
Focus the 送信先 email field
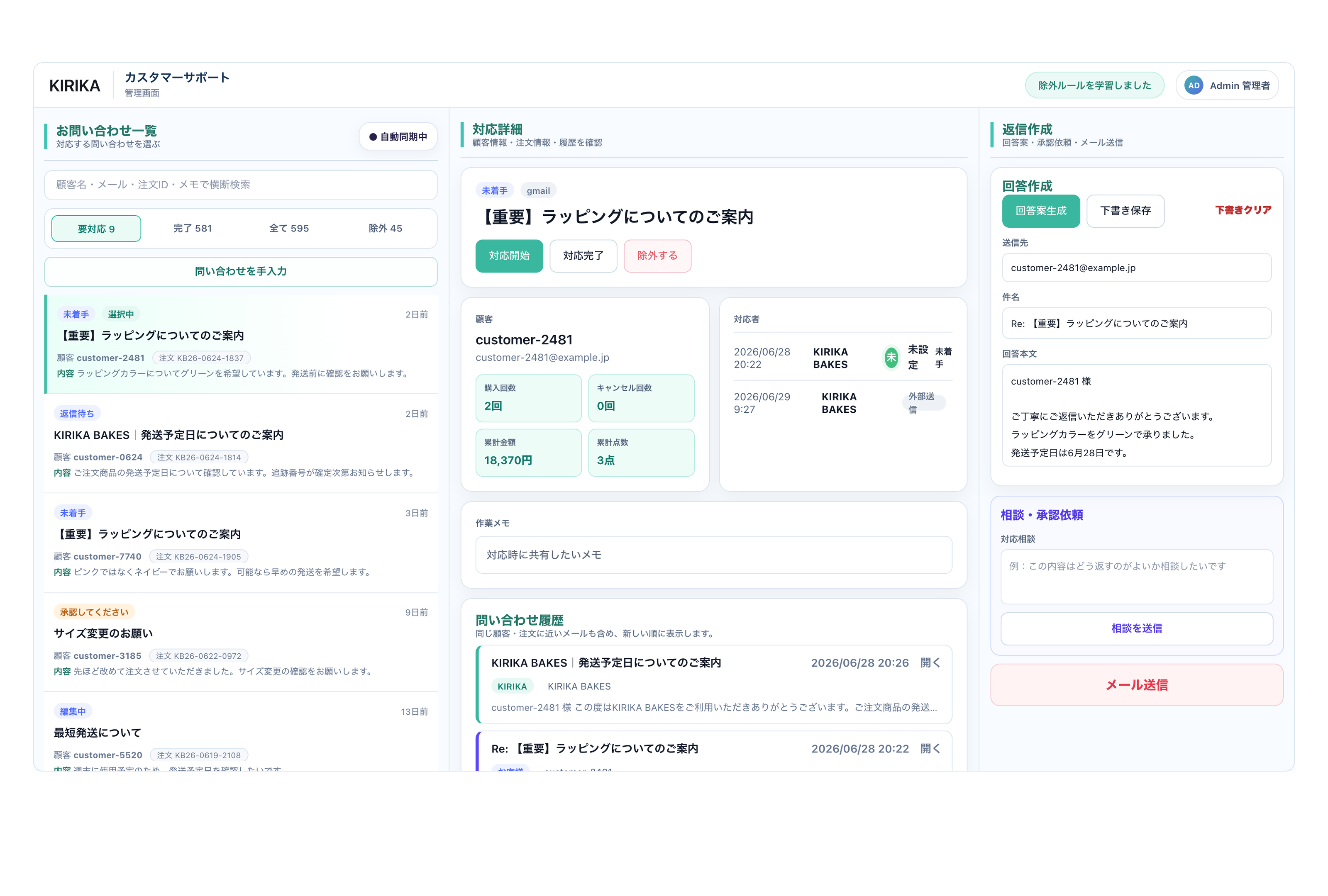1137,268
